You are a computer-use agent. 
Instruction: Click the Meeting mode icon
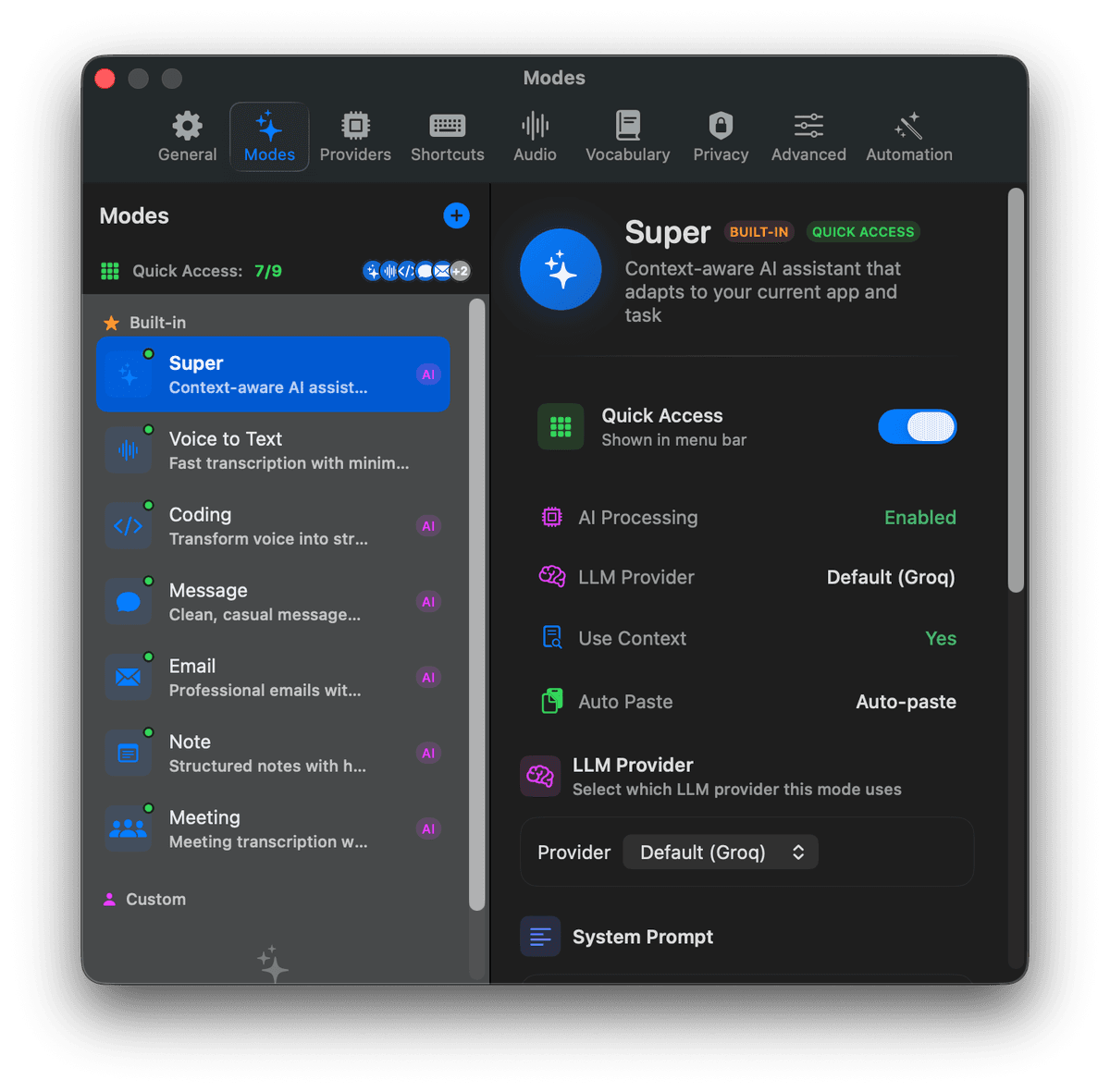click(129, 828)
